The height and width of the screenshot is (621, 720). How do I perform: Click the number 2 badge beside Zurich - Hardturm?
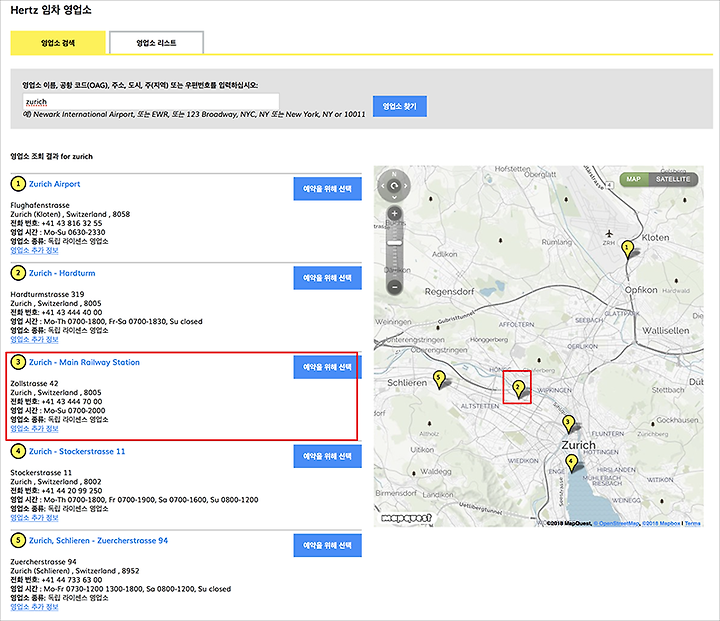tap(18, 273)
